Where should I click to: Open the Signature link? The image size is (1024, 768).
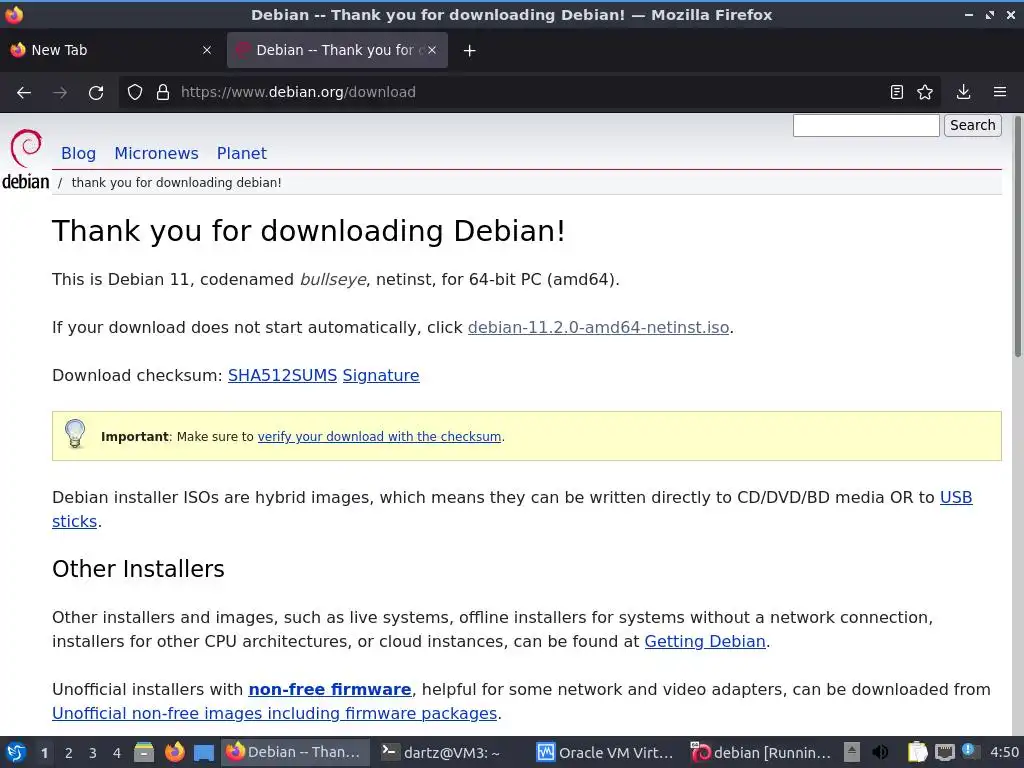coord(381,376)
